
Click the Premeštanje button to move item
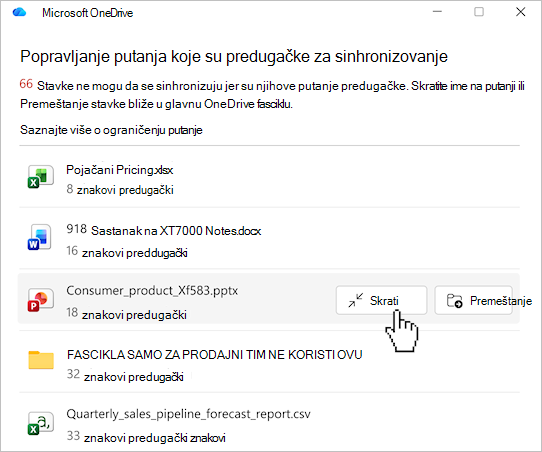[x=474, y=300]
